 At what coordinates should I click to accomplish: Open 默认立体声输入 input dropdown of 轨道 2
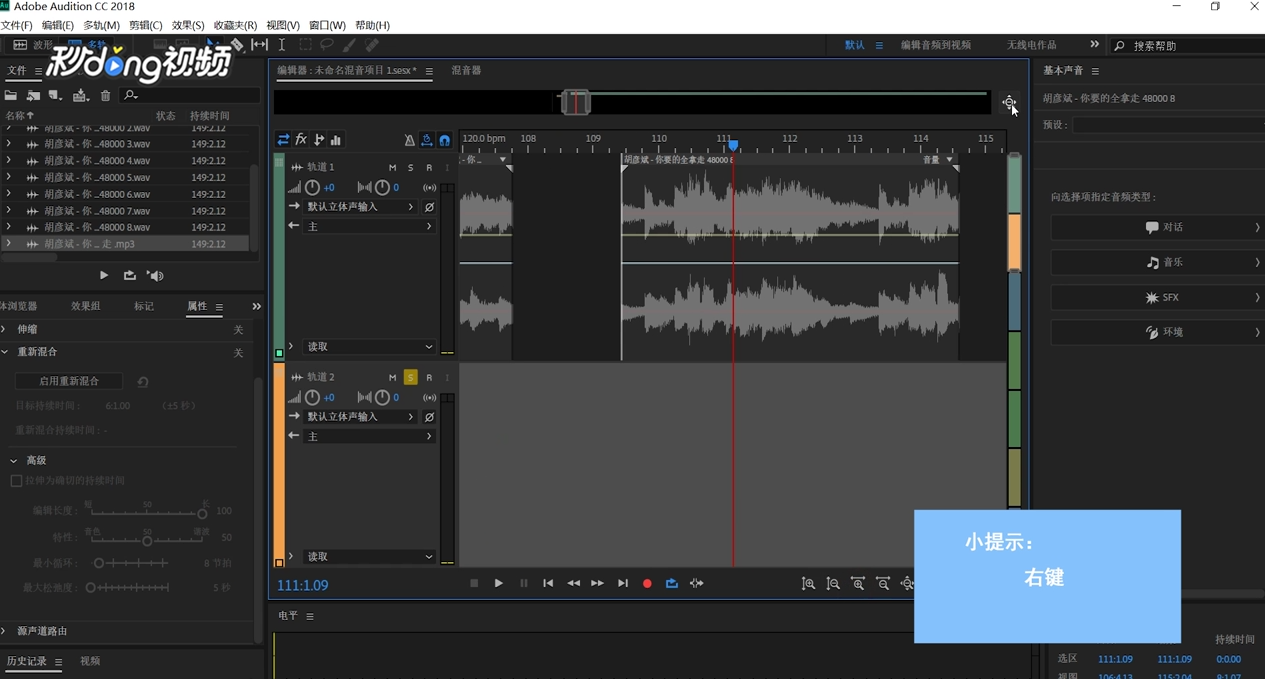(361, 417)
